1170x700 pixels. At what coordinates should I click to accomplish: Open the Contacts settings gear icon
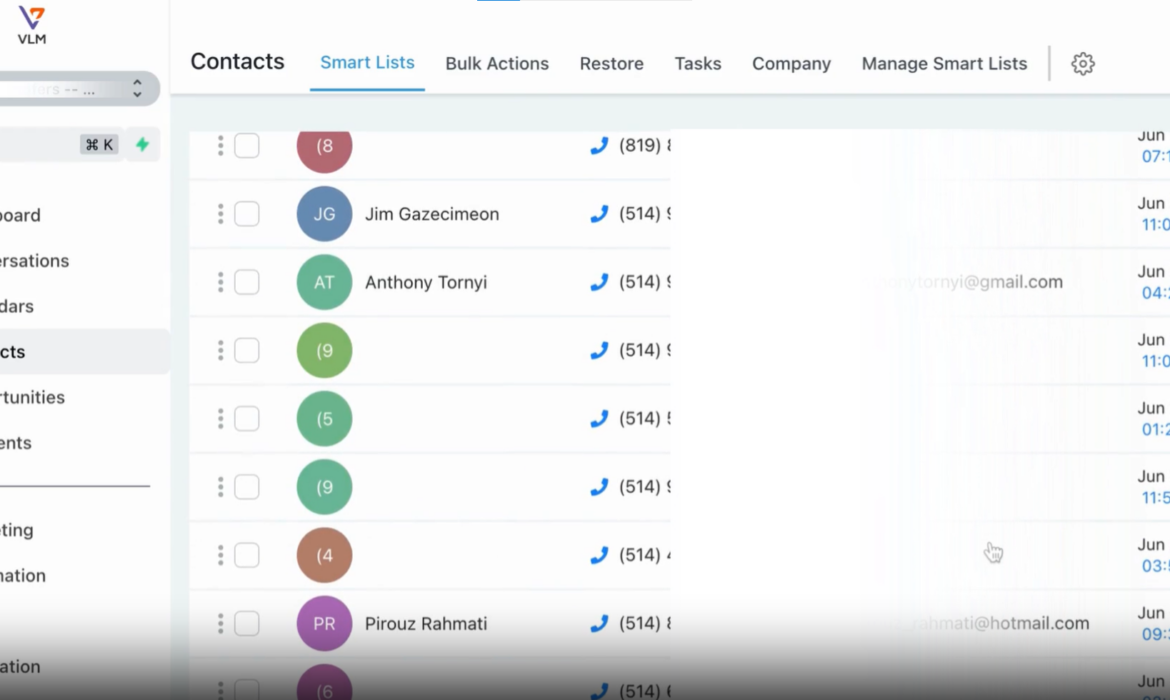[x=1082, y=64]
